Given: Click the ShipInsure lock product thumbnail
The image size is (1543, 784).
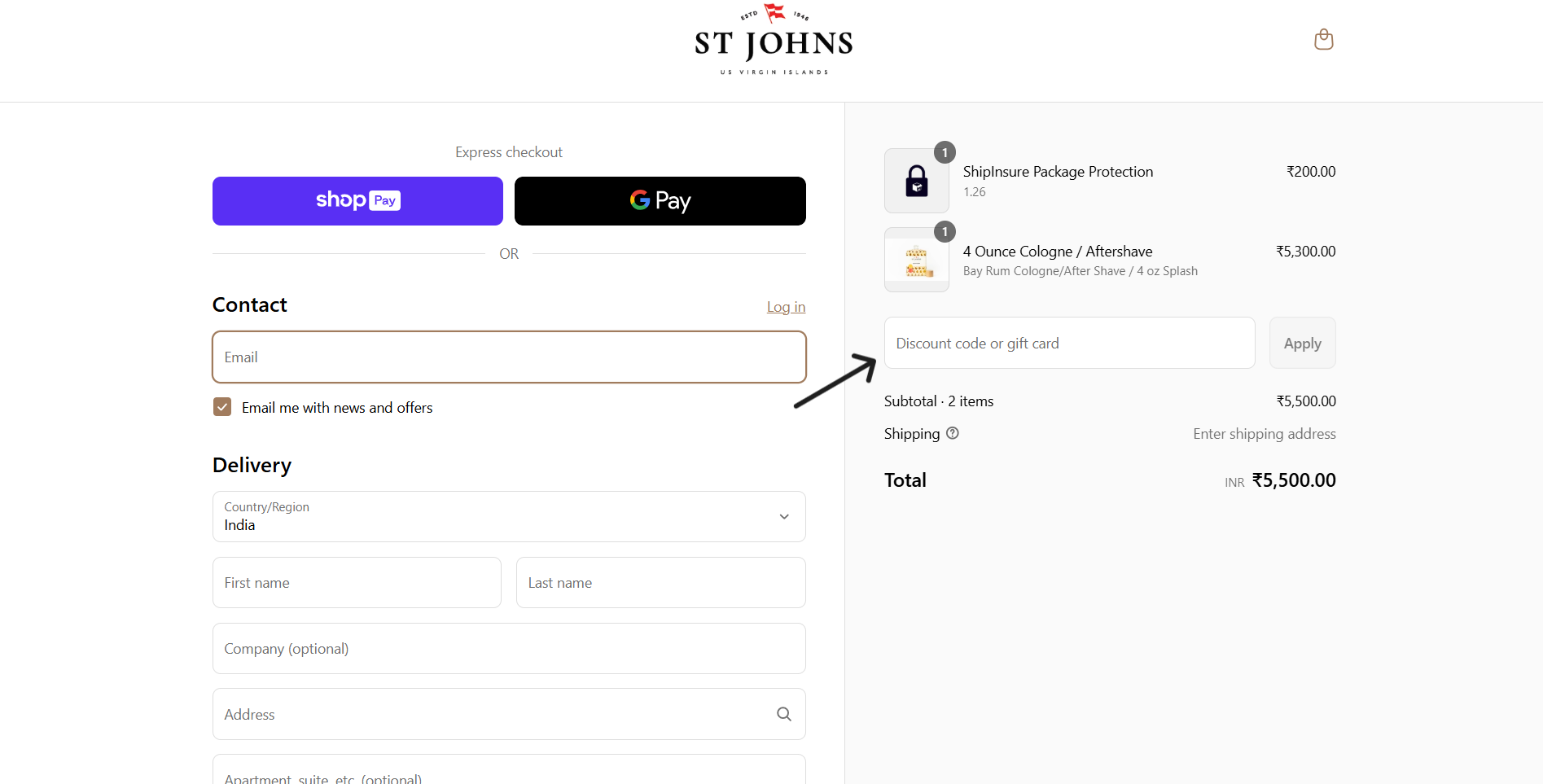Looking at the screenshot, I should (916, 181).
